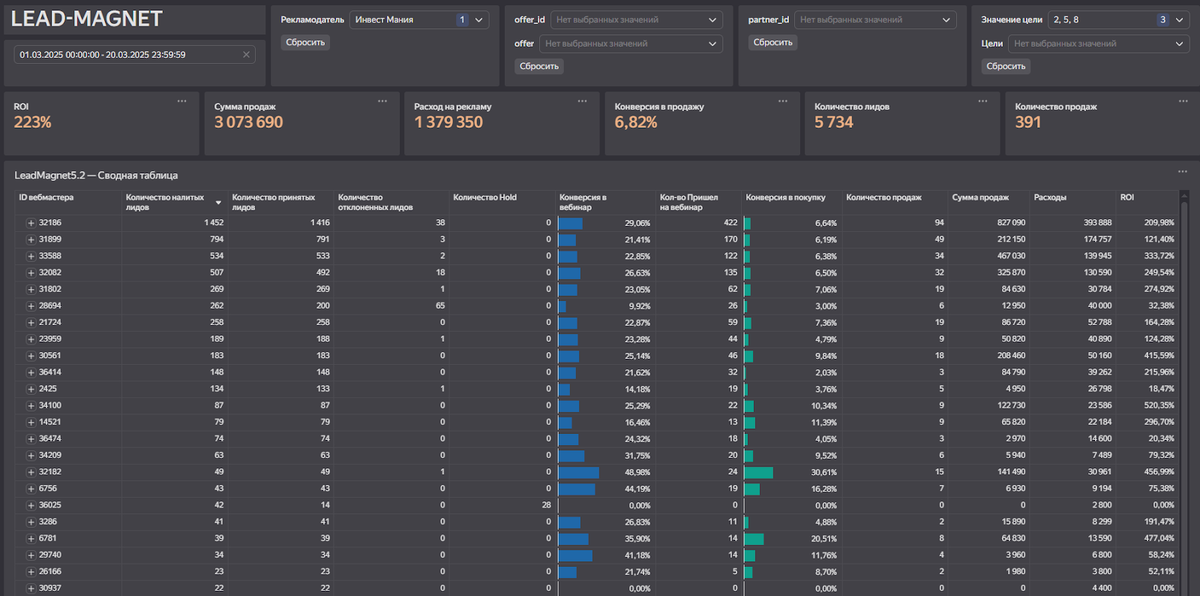Expand row for webmaster 36474
Image resolution: width=1200 pixels, height=596 pixels.
pyautogui.click(x=30, y=438)
